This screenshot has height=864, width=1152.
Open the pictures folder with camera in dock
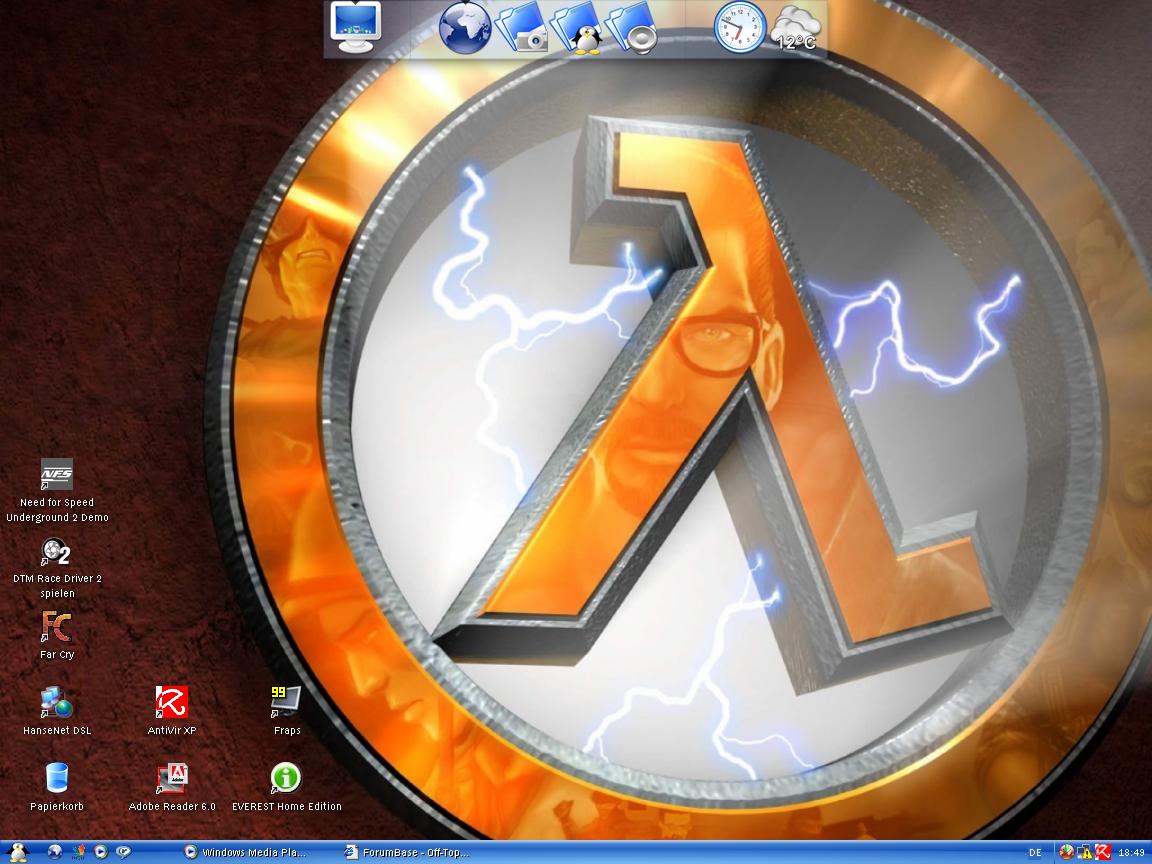click(x=522, y=28)
